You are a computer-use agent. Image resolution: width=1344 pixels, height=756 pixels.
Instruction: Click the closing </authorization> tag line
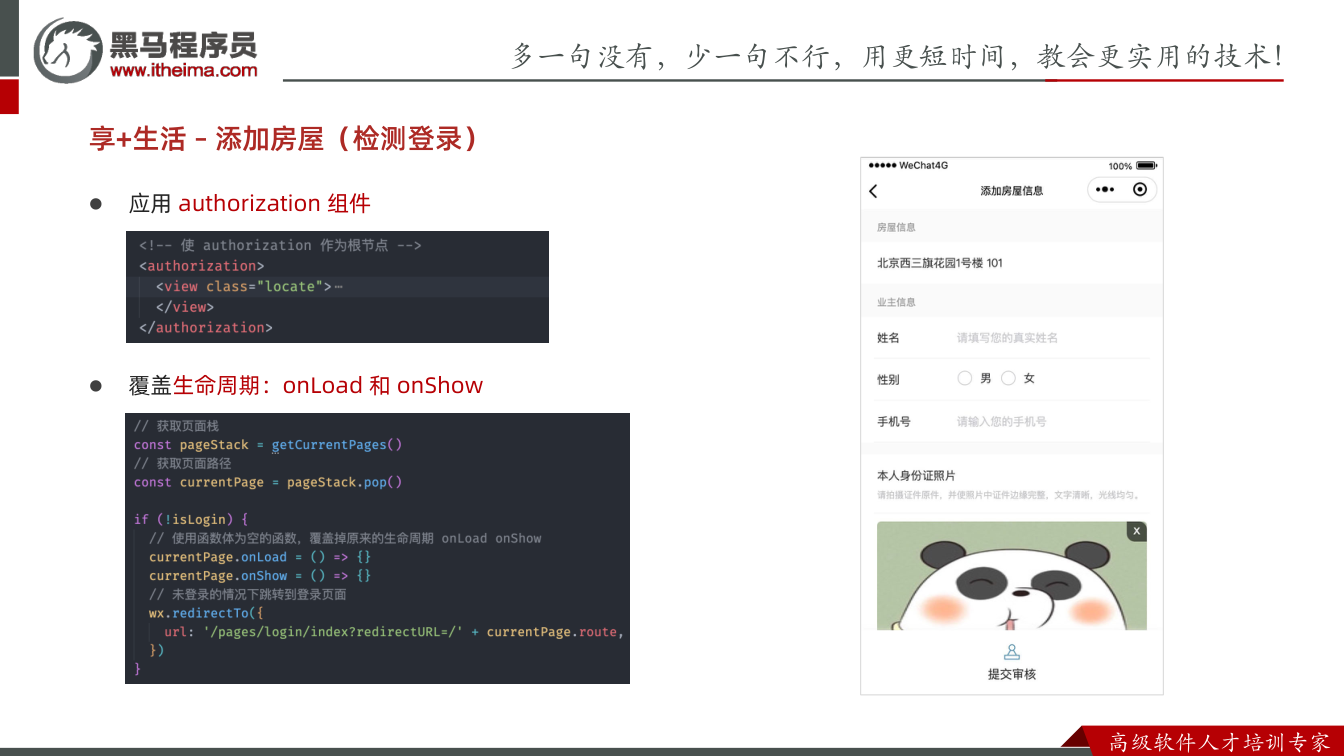click(x=206, y=328)
